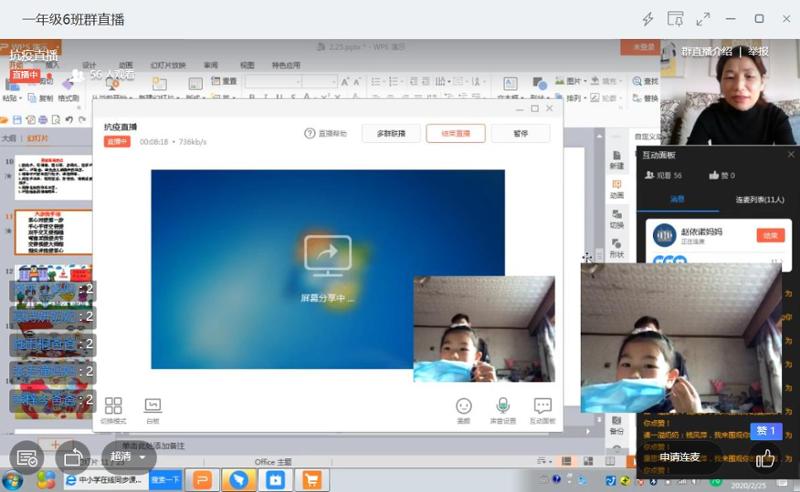Open 声音设置 microphone settings
The height and width of the screenshot is (492, 800).
[x=503, y=406]
